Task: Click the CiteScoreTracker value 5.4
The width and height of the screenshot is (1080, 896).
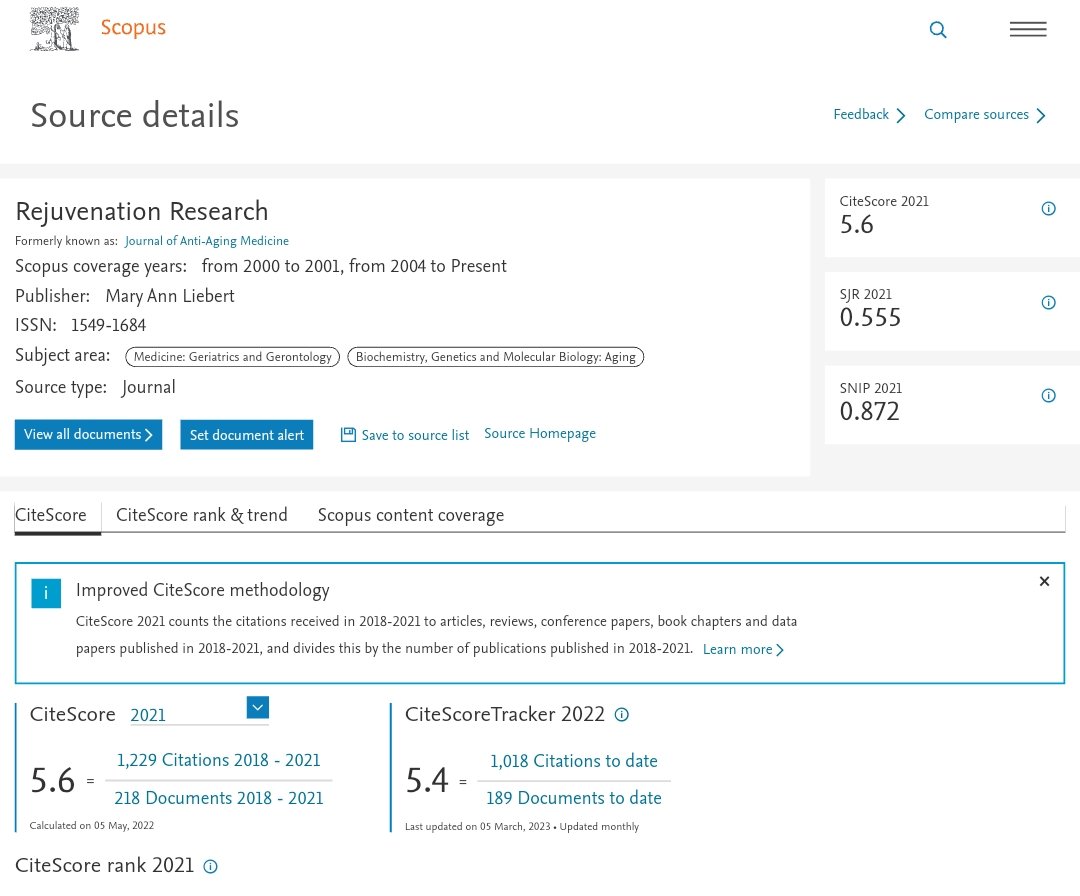Action: (x=427, y=780)
